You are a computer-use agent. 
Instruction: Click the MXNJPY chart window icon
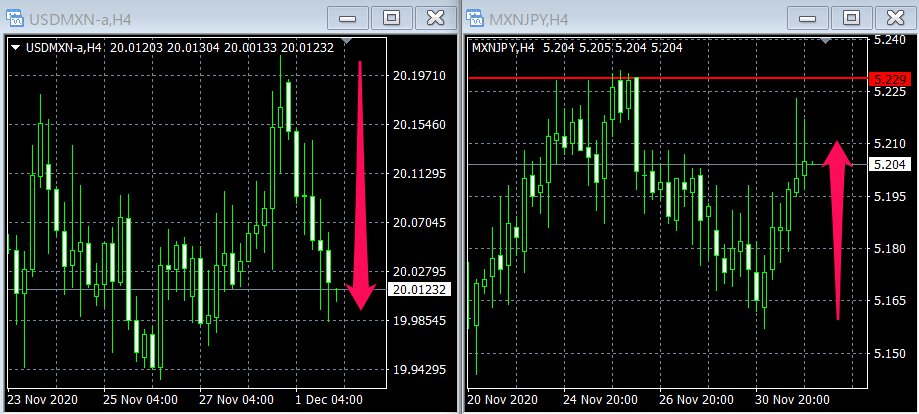[474, 18]
